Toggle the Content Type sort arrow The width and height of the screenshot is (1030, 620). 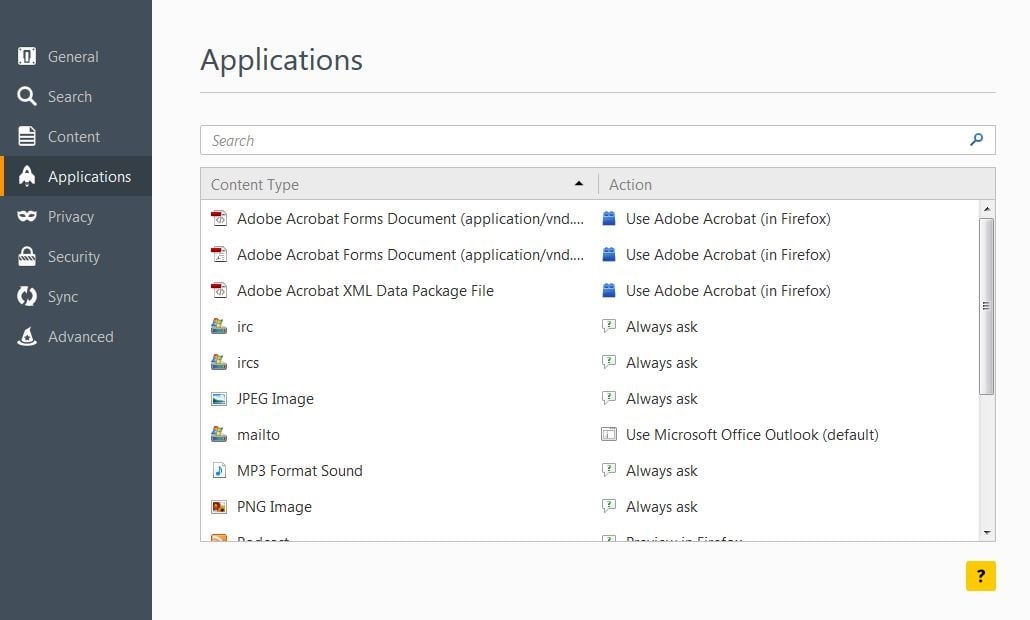click(579, 184)
